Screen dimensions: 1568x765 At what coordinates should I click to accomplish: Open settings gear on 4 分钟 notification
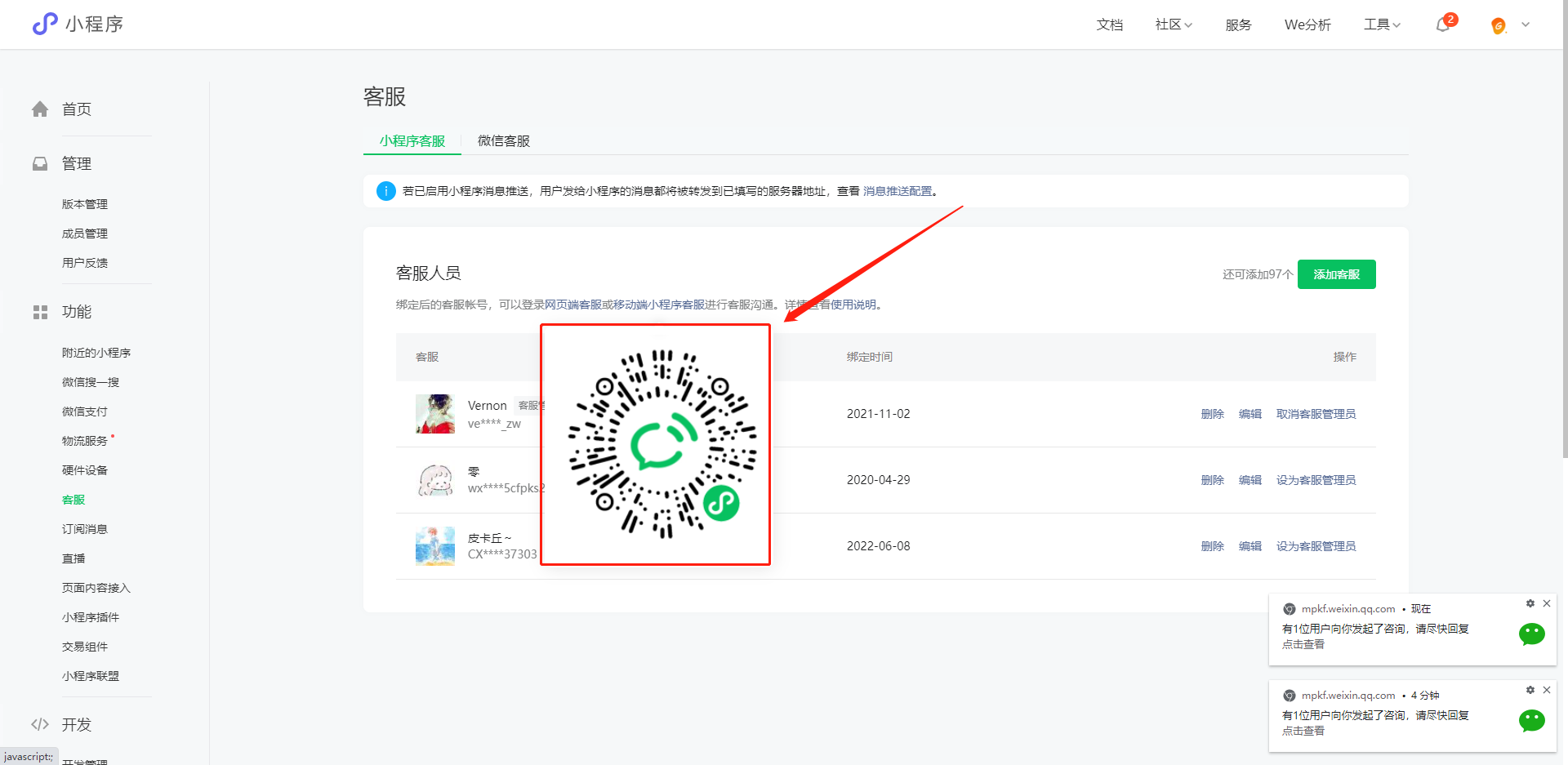1530,690
